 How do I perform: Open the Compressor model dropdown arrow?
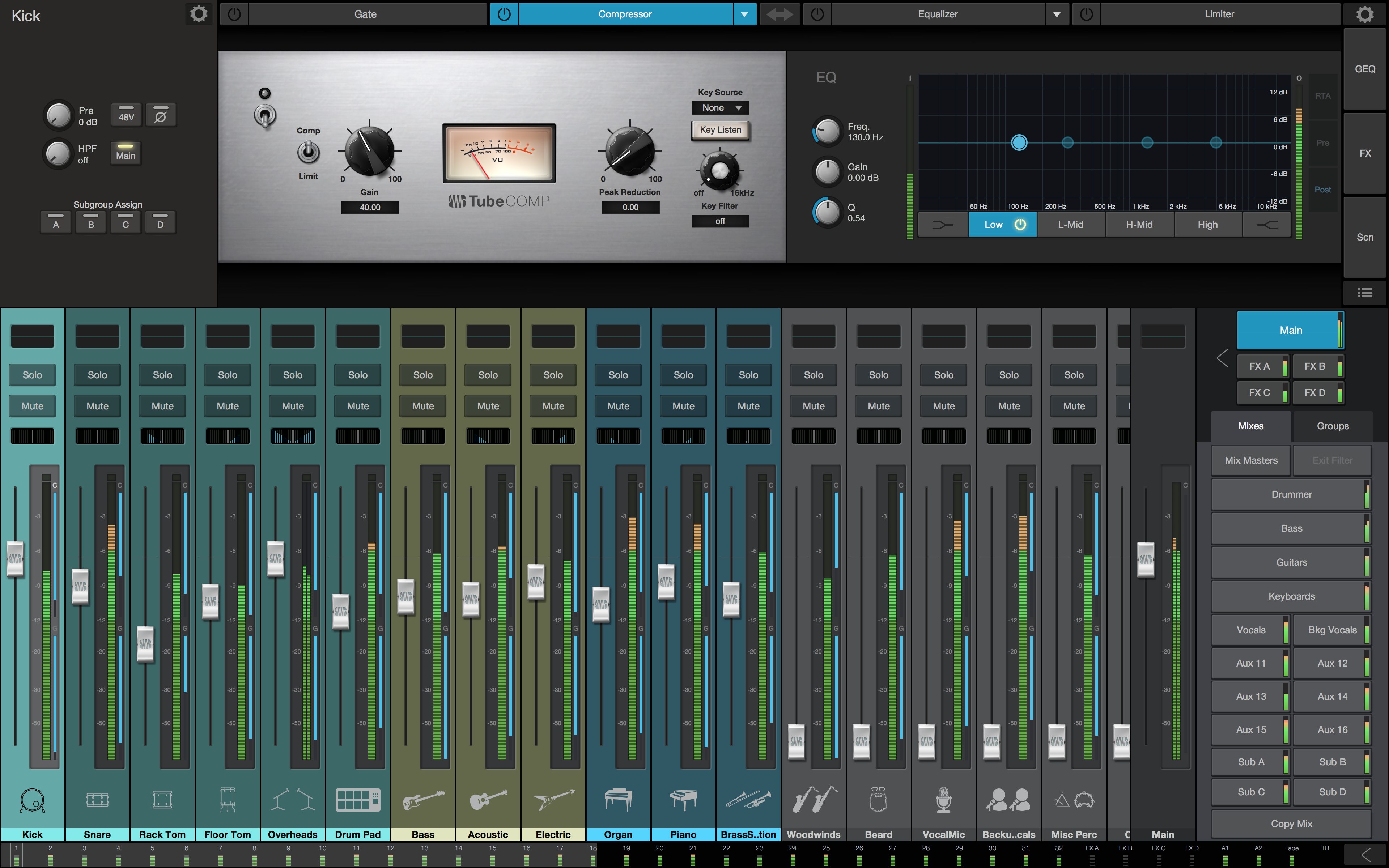click(x=744, y=14)
